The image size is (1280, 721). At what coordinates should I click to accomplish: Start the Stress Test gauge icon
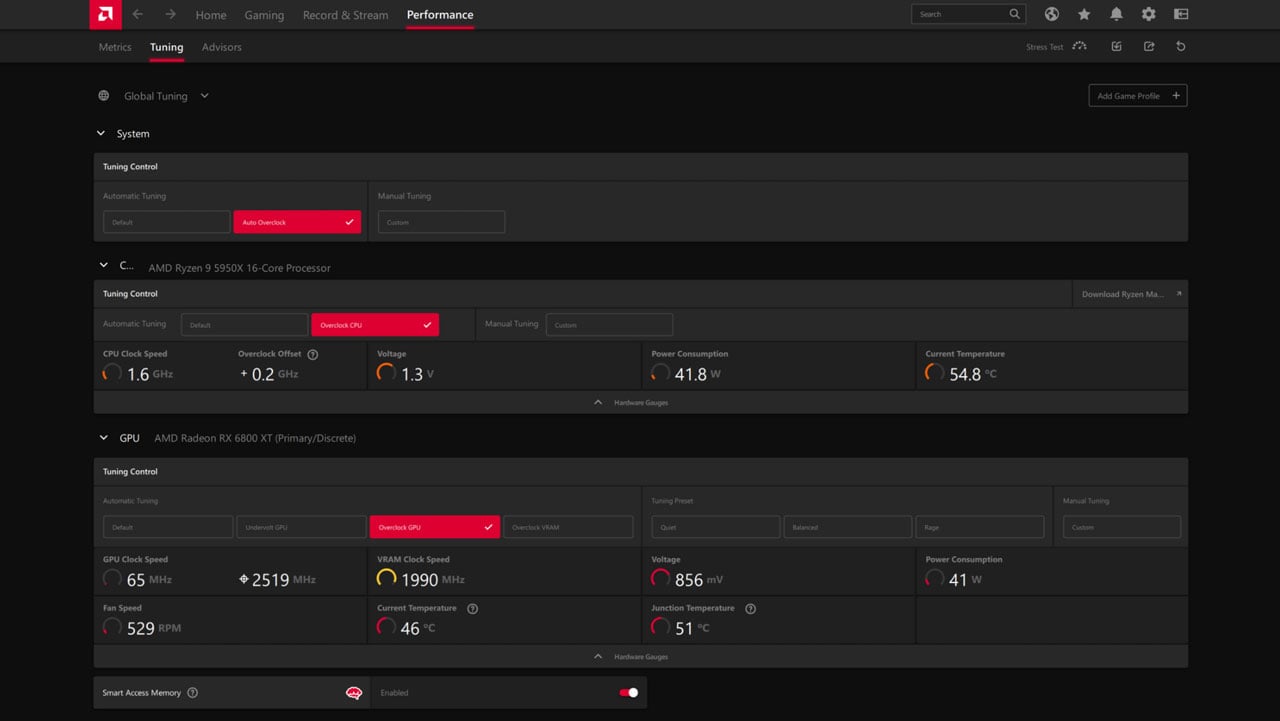(x=1079, y=46)
